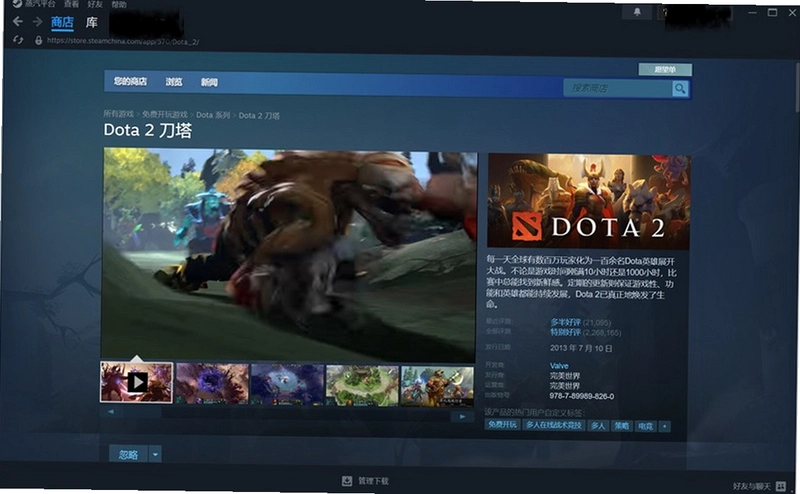This screenshot has width=800, height=494.
Task: Select the 免费开玩 tag
Action: pos(502,425)
